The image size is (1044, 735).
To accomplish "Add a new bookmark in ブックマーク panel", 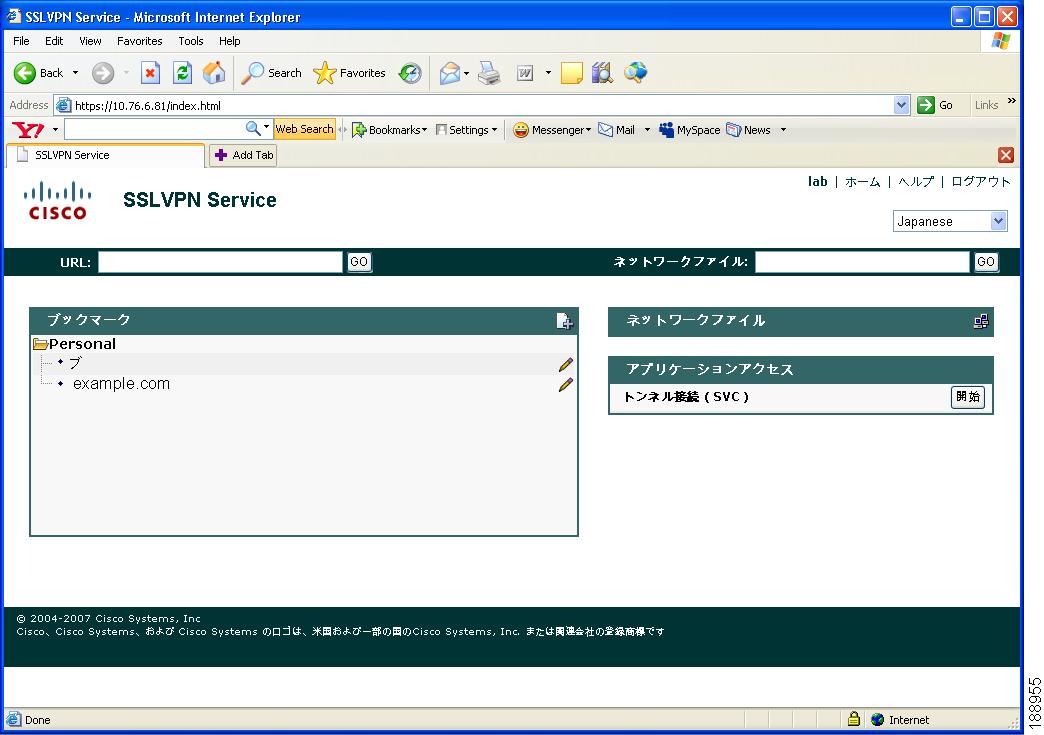I will click(564, 322).
